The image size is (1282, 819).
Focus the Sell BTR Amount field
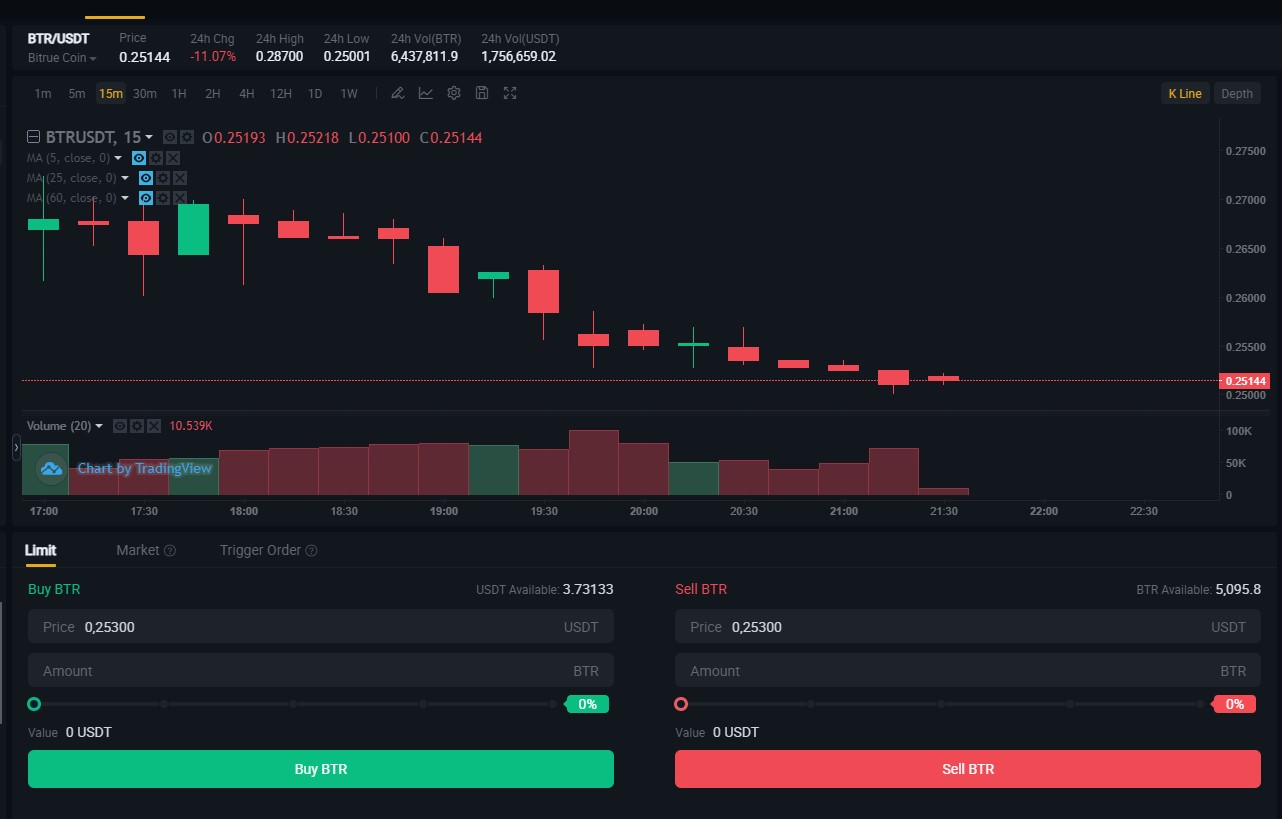[968, 671]
